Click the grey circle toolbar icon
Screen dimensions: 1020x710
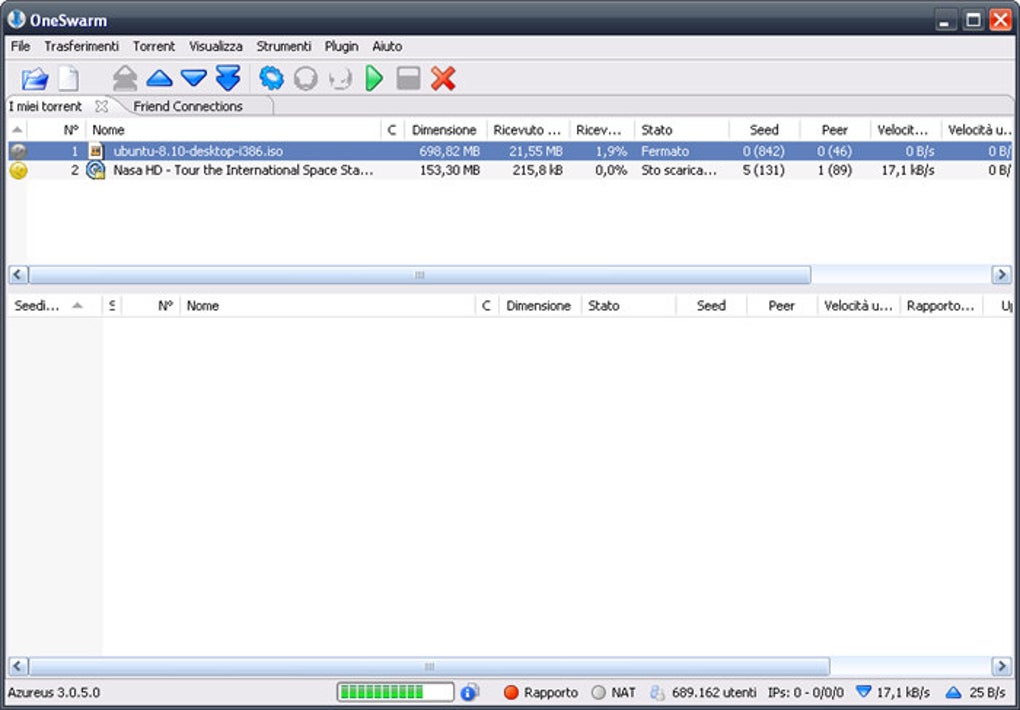pyautogui.click(x=306, y=79)
